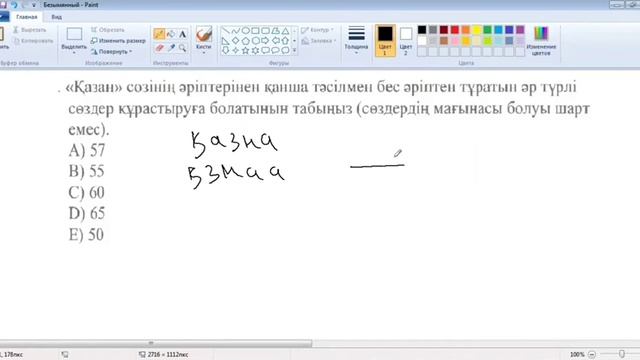
Task: Choose the Left arrow shape
Action: tap(276, 40)
